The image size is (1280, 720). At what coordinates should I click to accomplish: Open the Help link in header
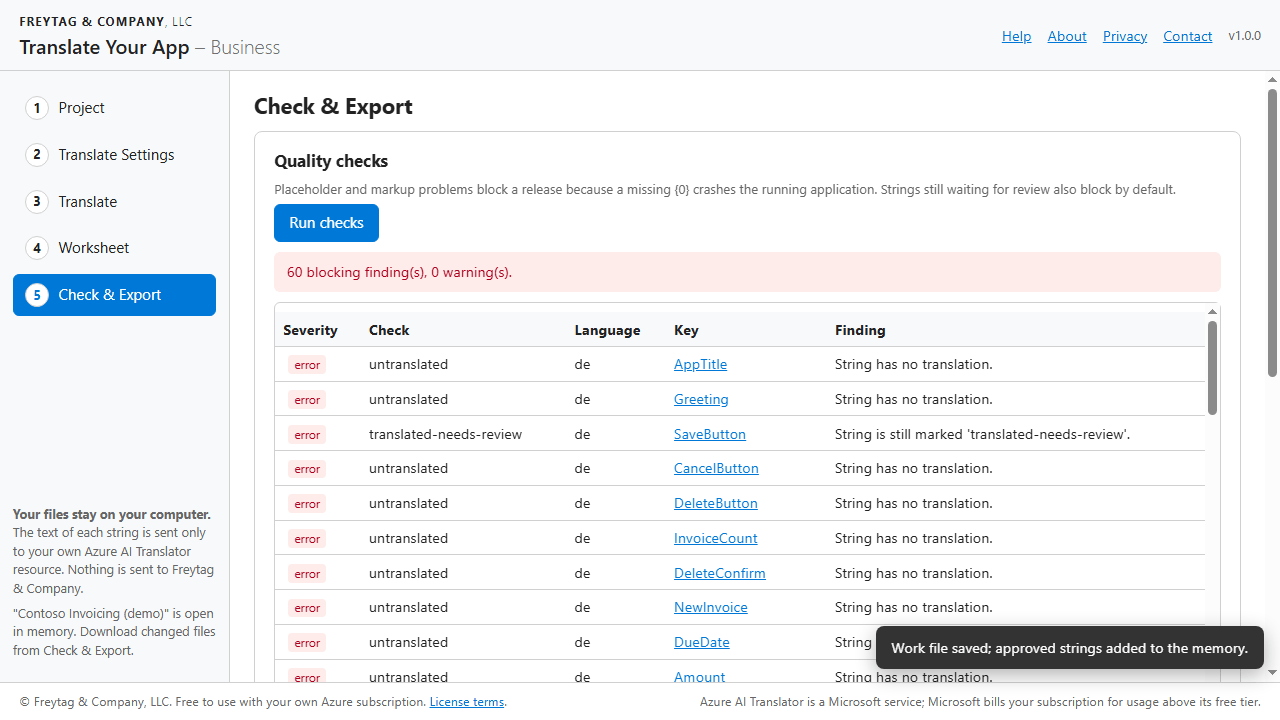click(1016, 36)
